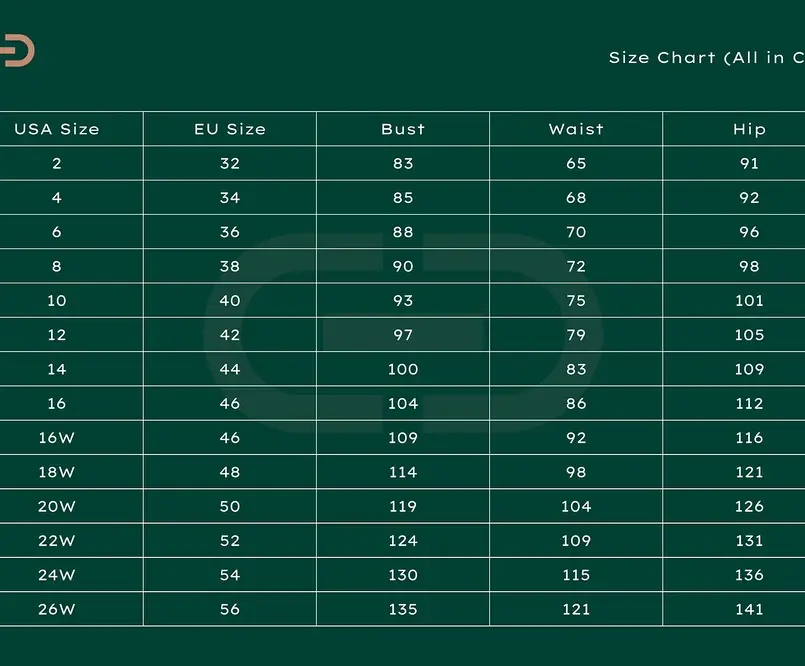The width and height of the screenshot is (805, 666).
Task: Click the EU size 48 cell
Action: [230, 472]
